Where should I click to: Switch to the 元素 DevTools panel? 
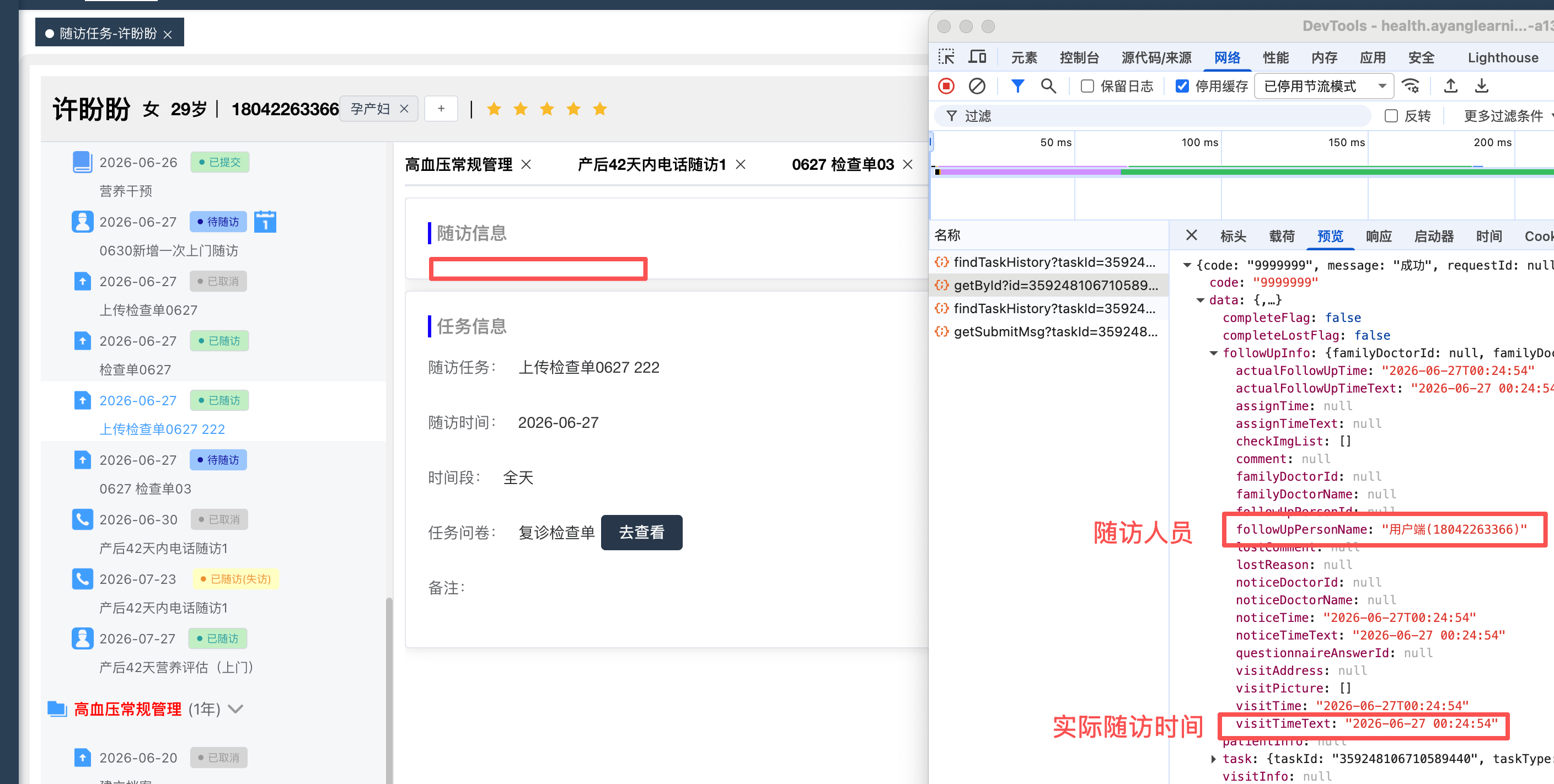1024,58
